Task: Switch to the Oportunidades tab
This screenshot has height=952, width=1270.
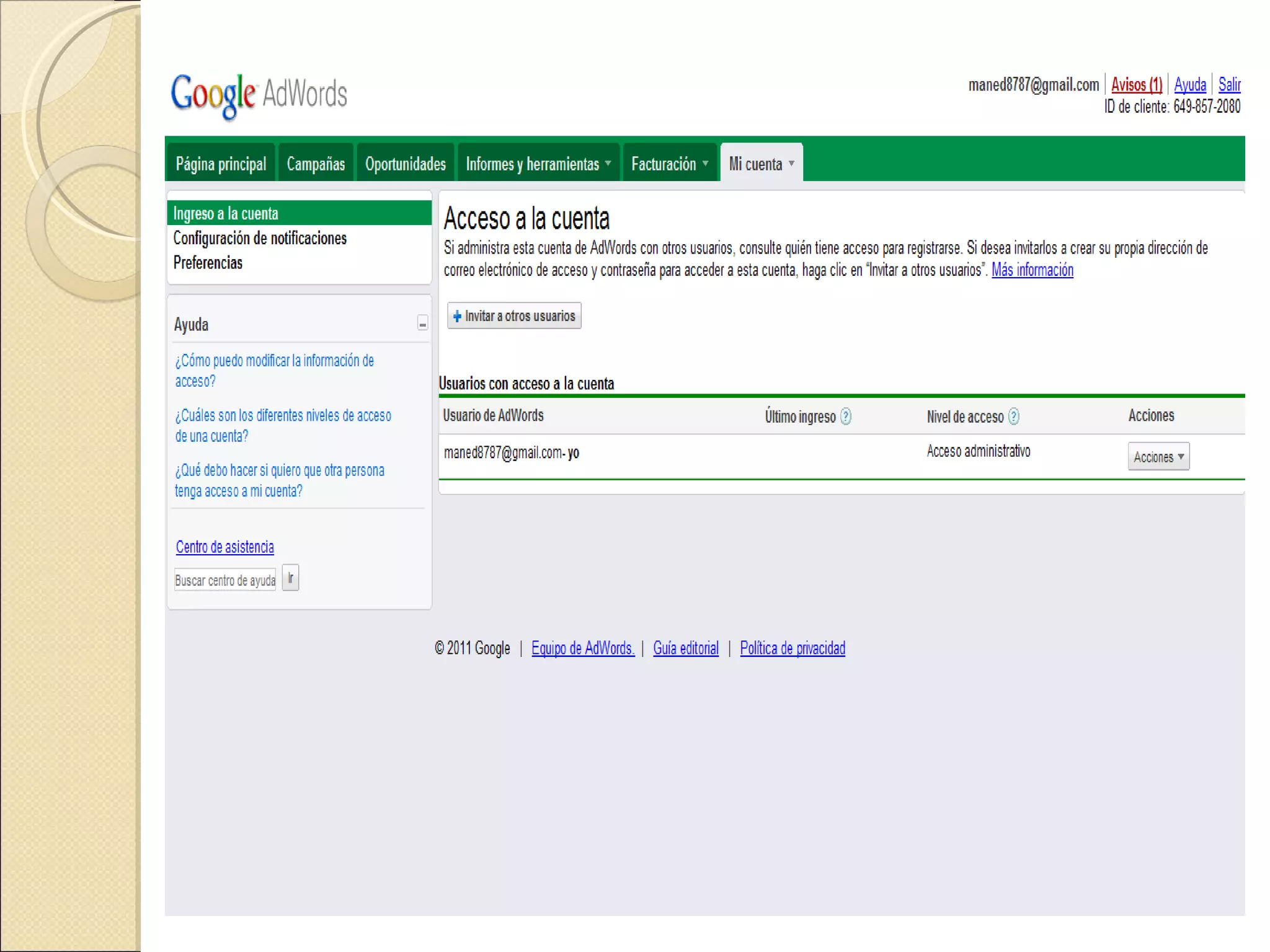Action: [x=406, y=164]
